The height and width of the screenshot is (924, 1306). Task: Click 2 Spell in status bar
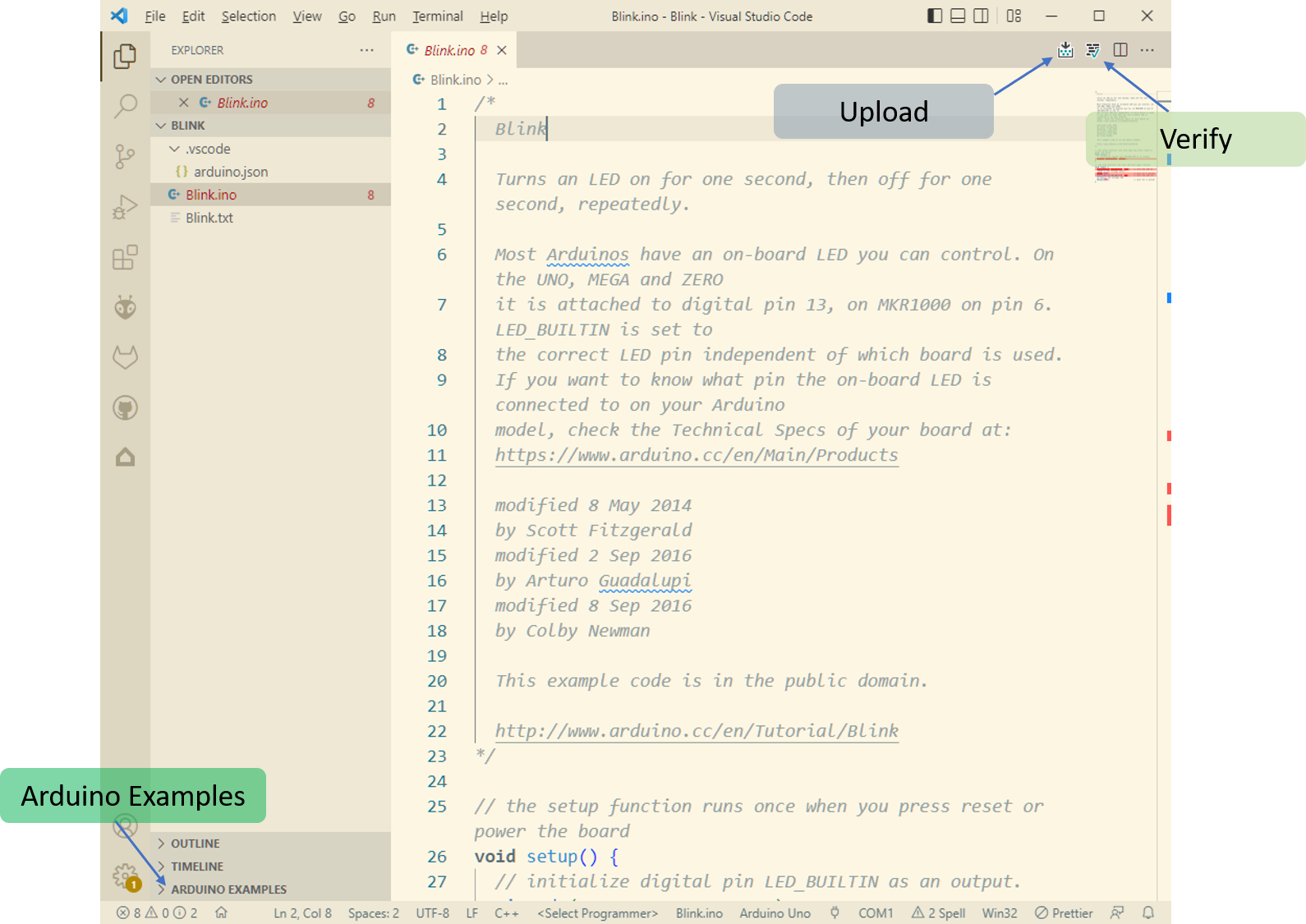pos(938,913)
